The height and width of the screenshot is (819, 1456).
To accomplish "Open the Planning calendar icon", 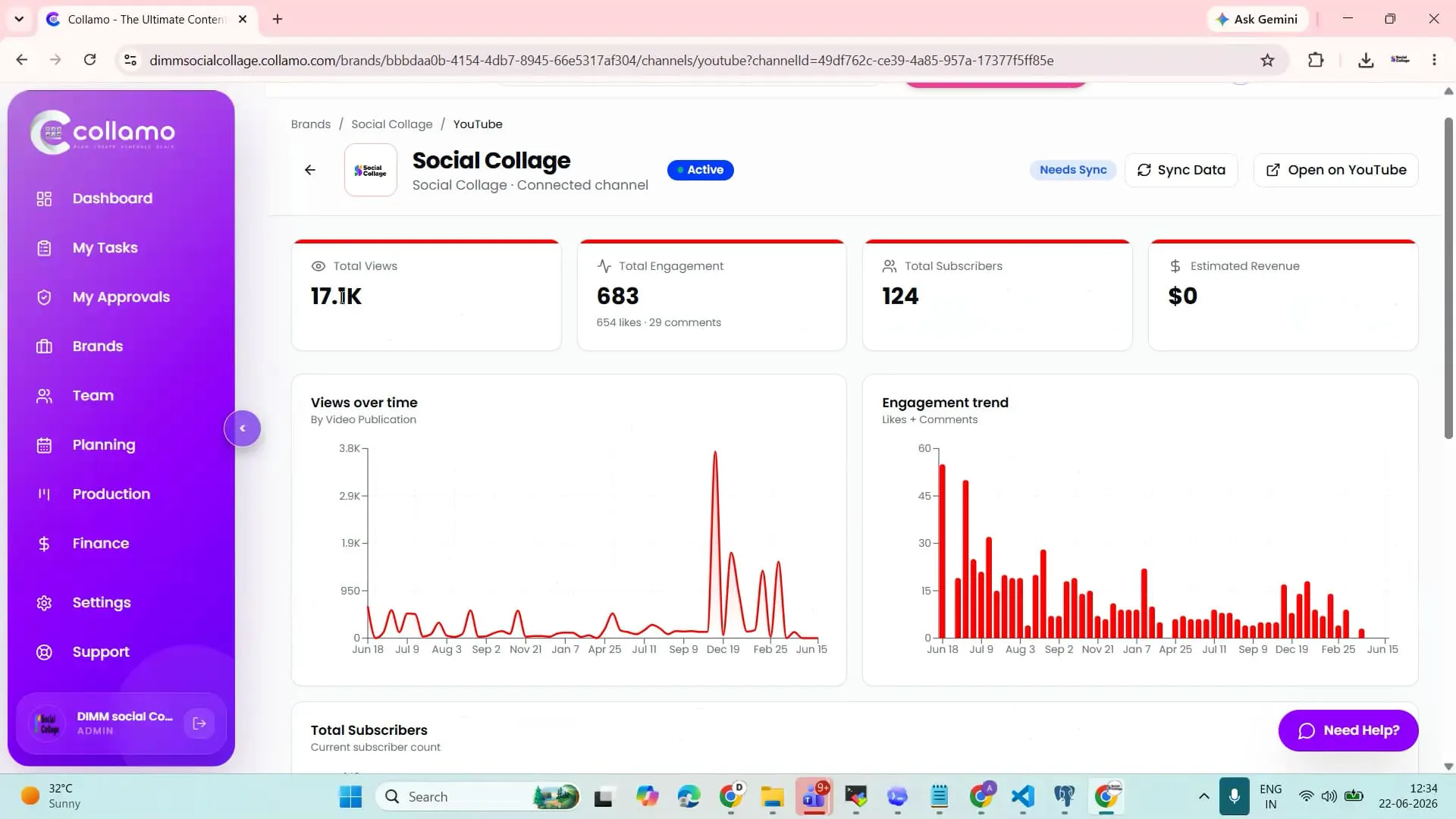I will point(44,445).
